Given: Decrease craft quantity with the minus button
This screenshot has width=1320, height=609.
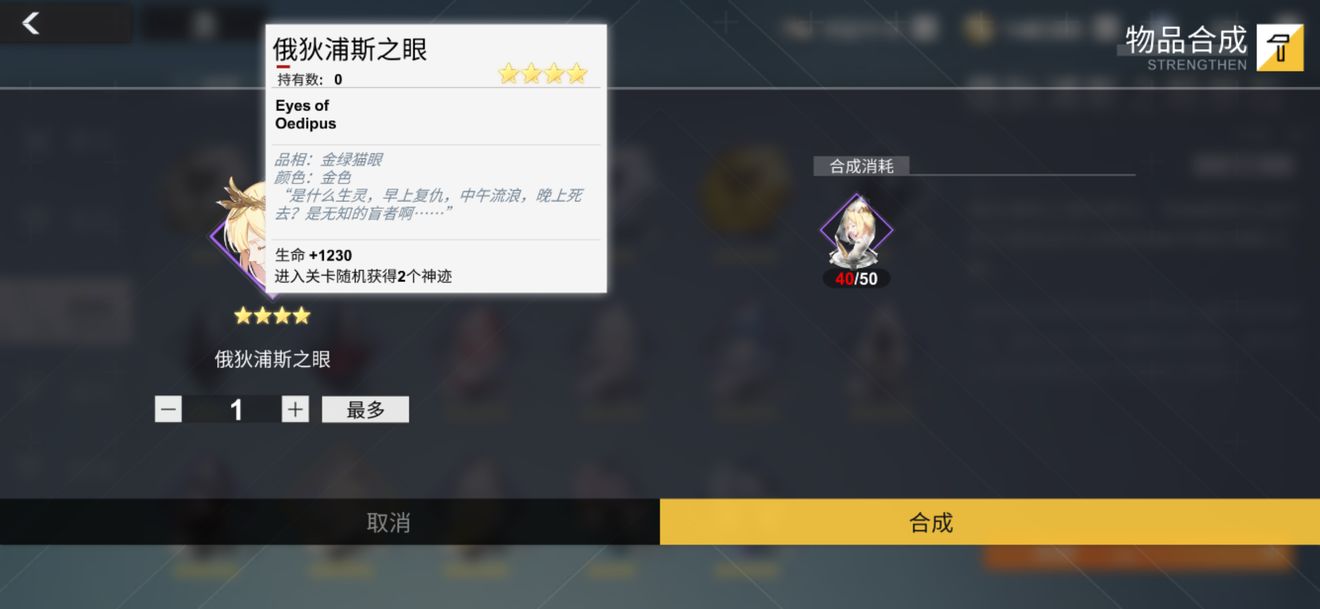Looking at the screenshot, I should point(168,409).
